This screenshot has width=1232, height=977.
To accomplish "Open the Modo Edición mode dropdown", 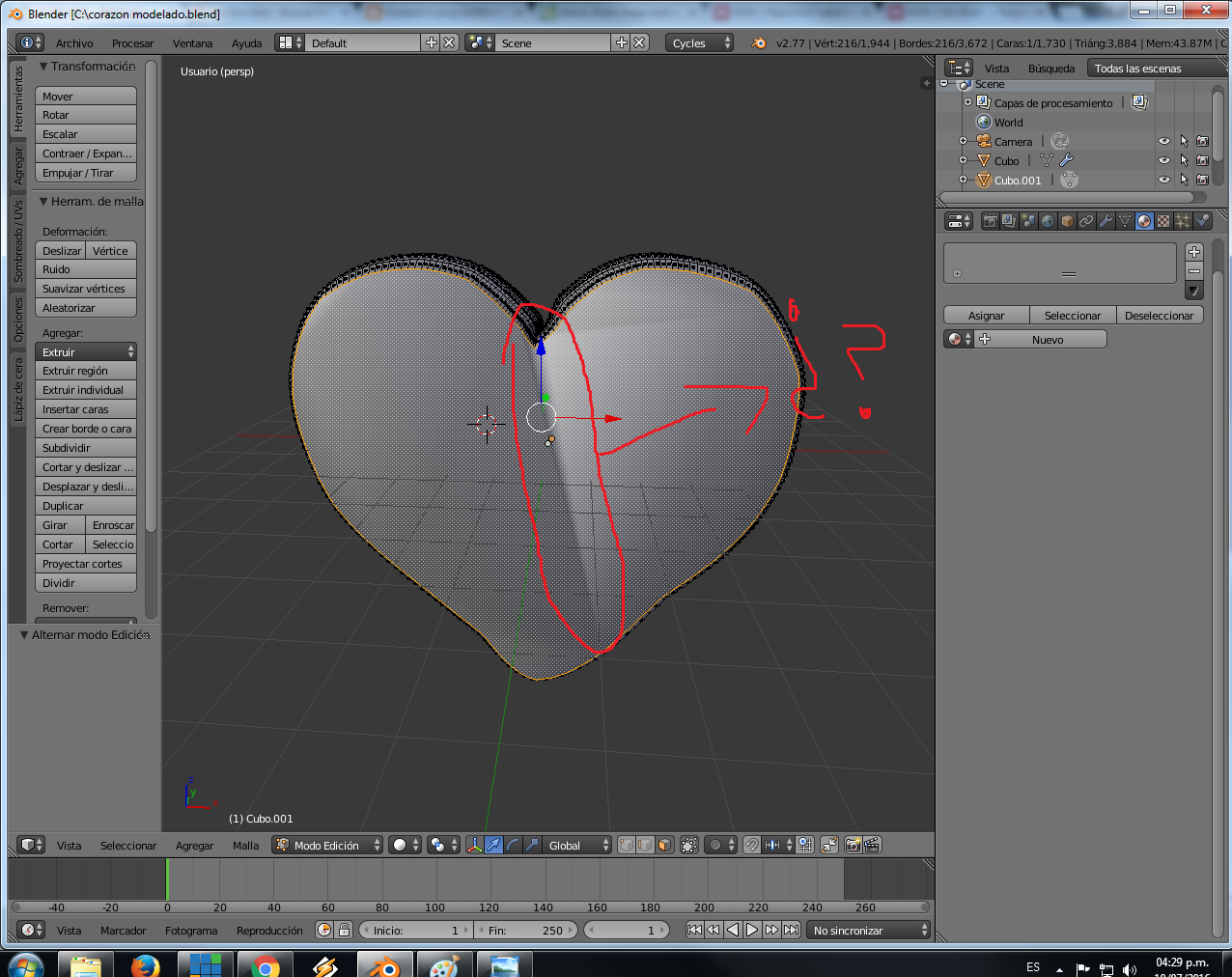I will click(x=328, y=845).
